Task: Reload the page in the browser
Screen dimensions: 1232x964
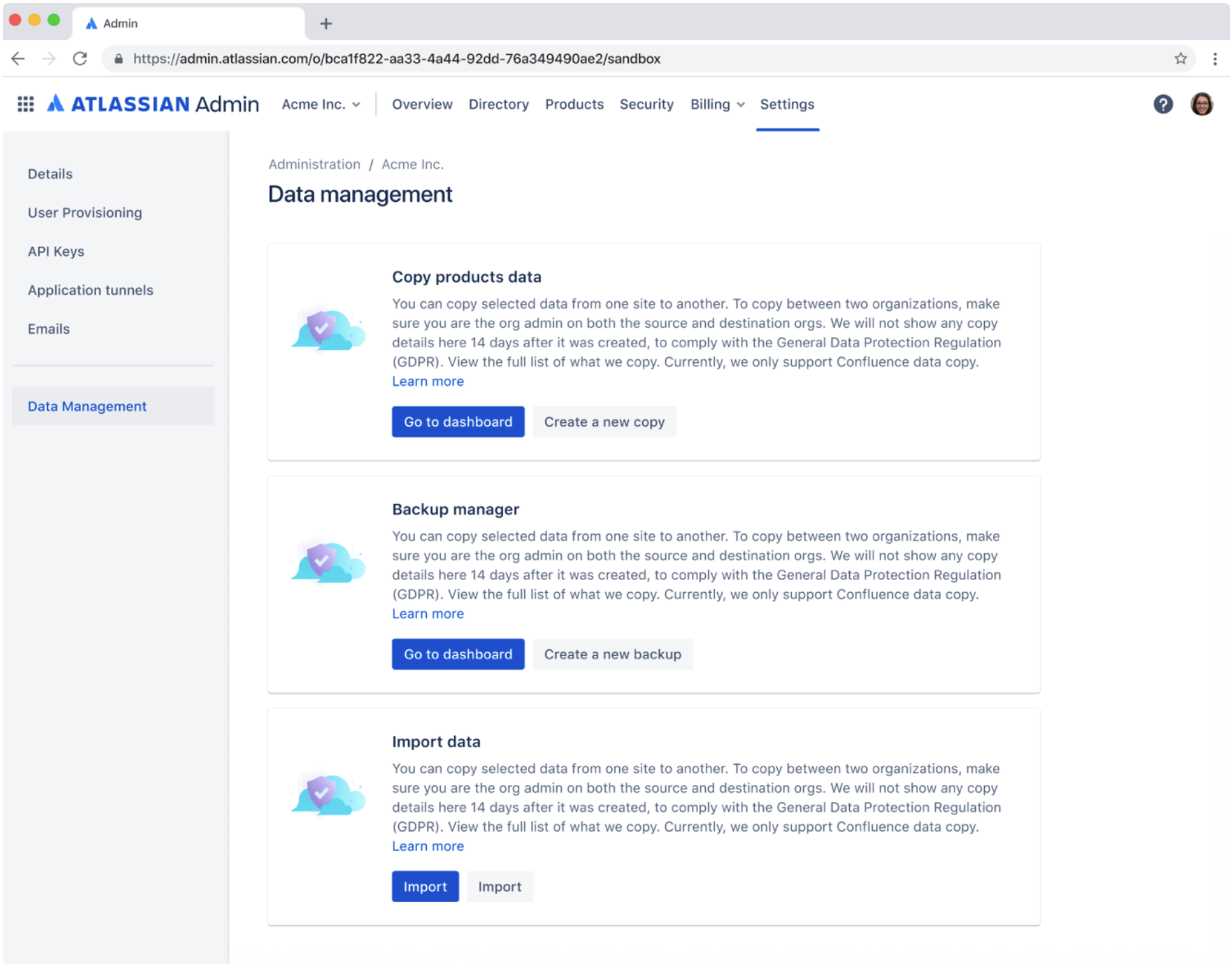Action: point(80,59)
